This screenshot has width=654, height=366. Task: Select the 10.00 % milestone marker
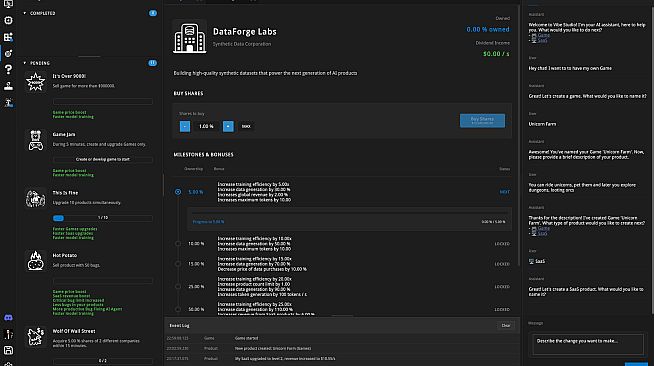[178, 244]
